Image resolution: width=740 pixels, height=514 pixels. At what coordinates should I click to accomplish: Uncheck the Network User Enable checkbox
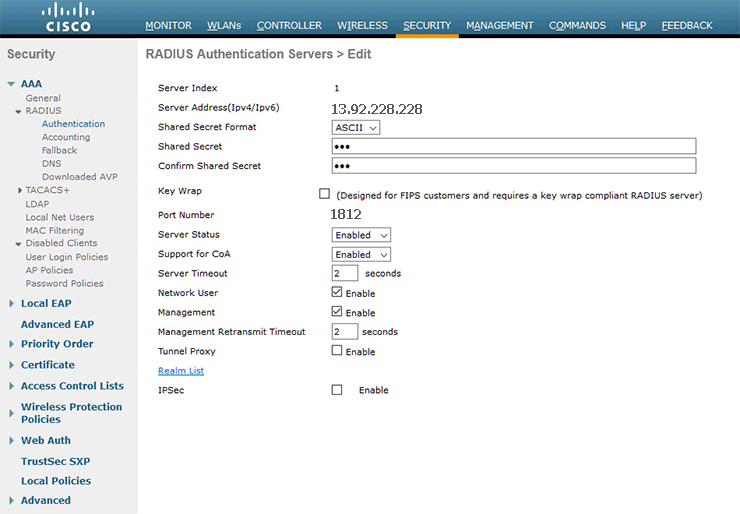click(x=337, y=293)
